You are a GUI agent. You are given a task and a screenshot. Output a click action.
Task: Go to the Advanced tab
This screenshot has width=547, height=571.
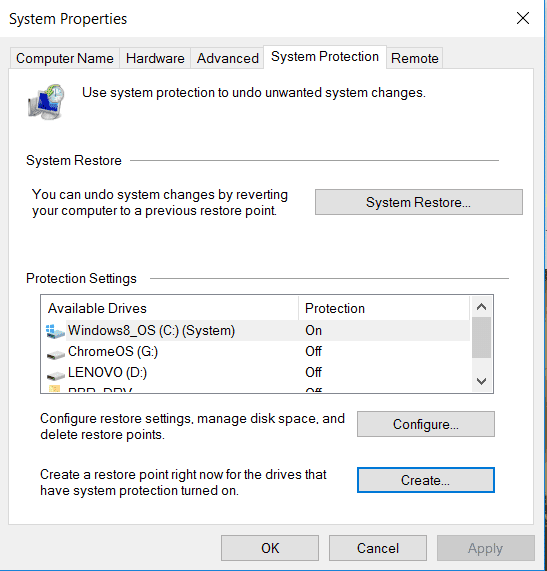click(227, 58)
